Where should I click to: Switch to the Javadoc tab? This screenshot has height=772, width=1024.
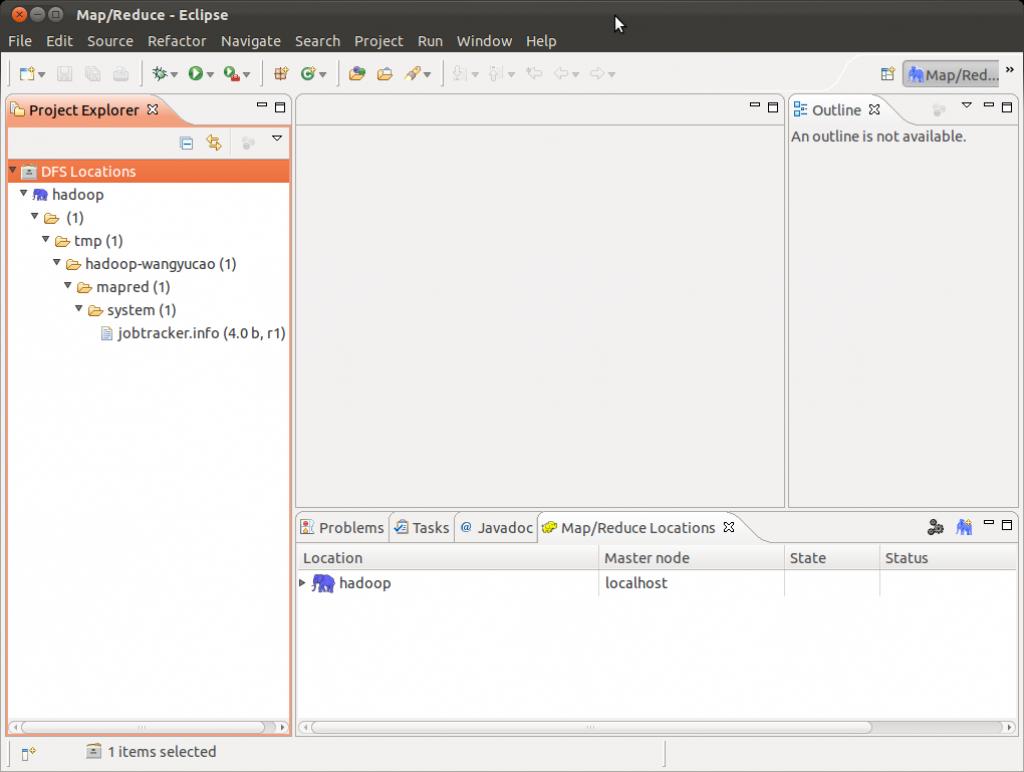(x=496, y=527)
